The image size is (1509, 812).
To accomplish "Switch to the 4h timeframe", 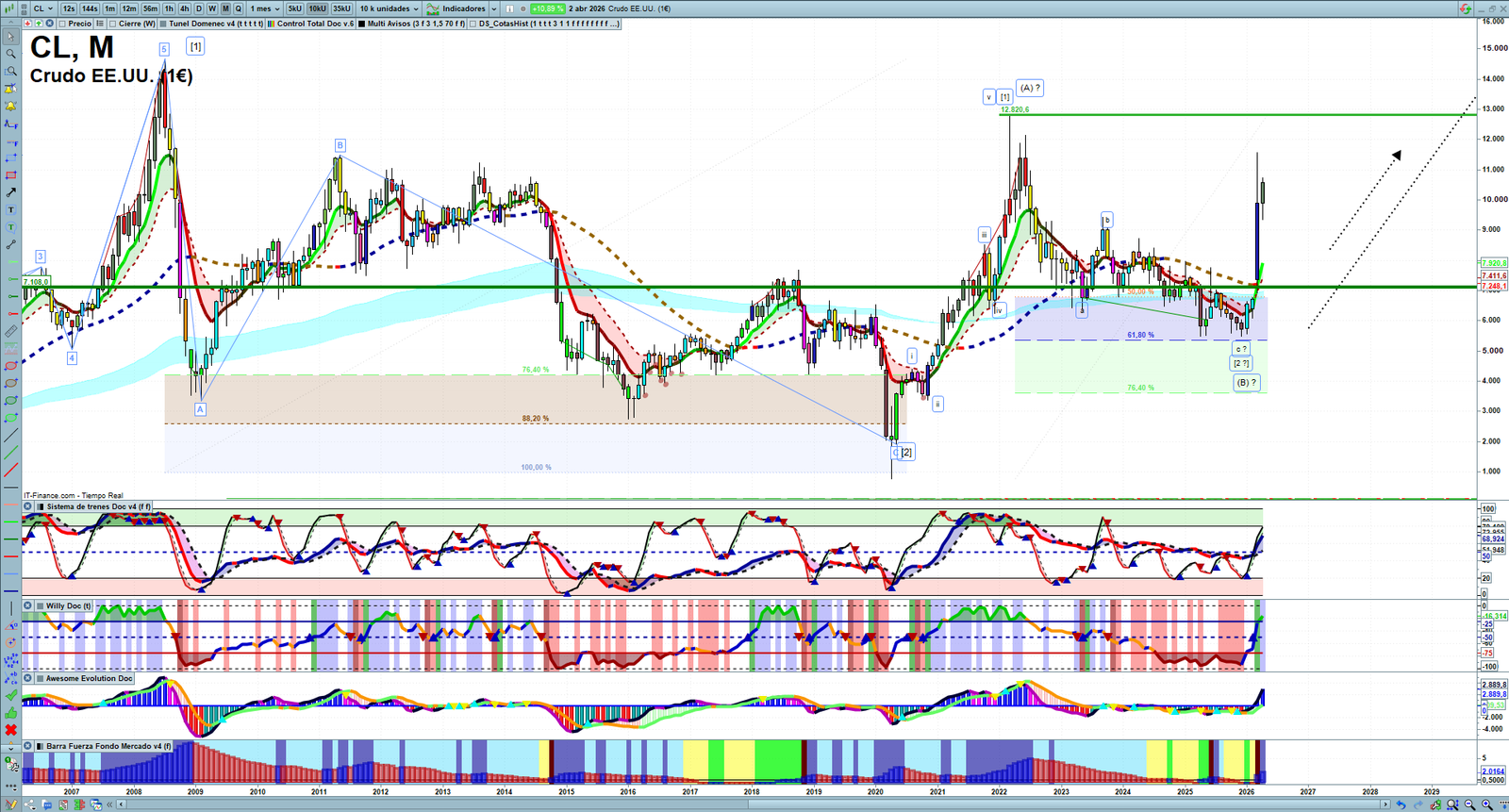I will click(x=185, y=8).
